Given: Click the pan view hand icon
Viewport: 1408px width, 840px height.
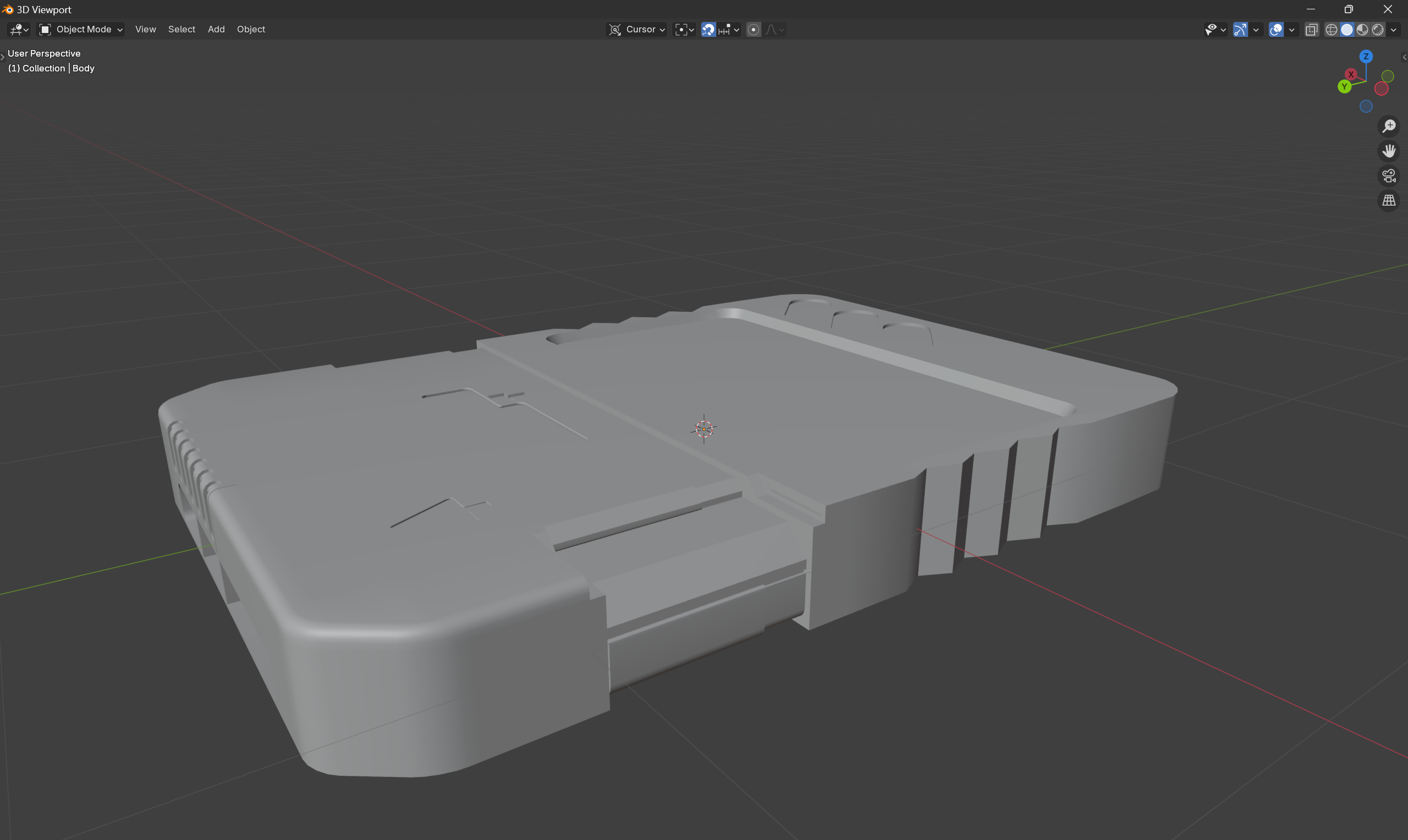Looking at the screenshot, I should (x=1388, y=151).
